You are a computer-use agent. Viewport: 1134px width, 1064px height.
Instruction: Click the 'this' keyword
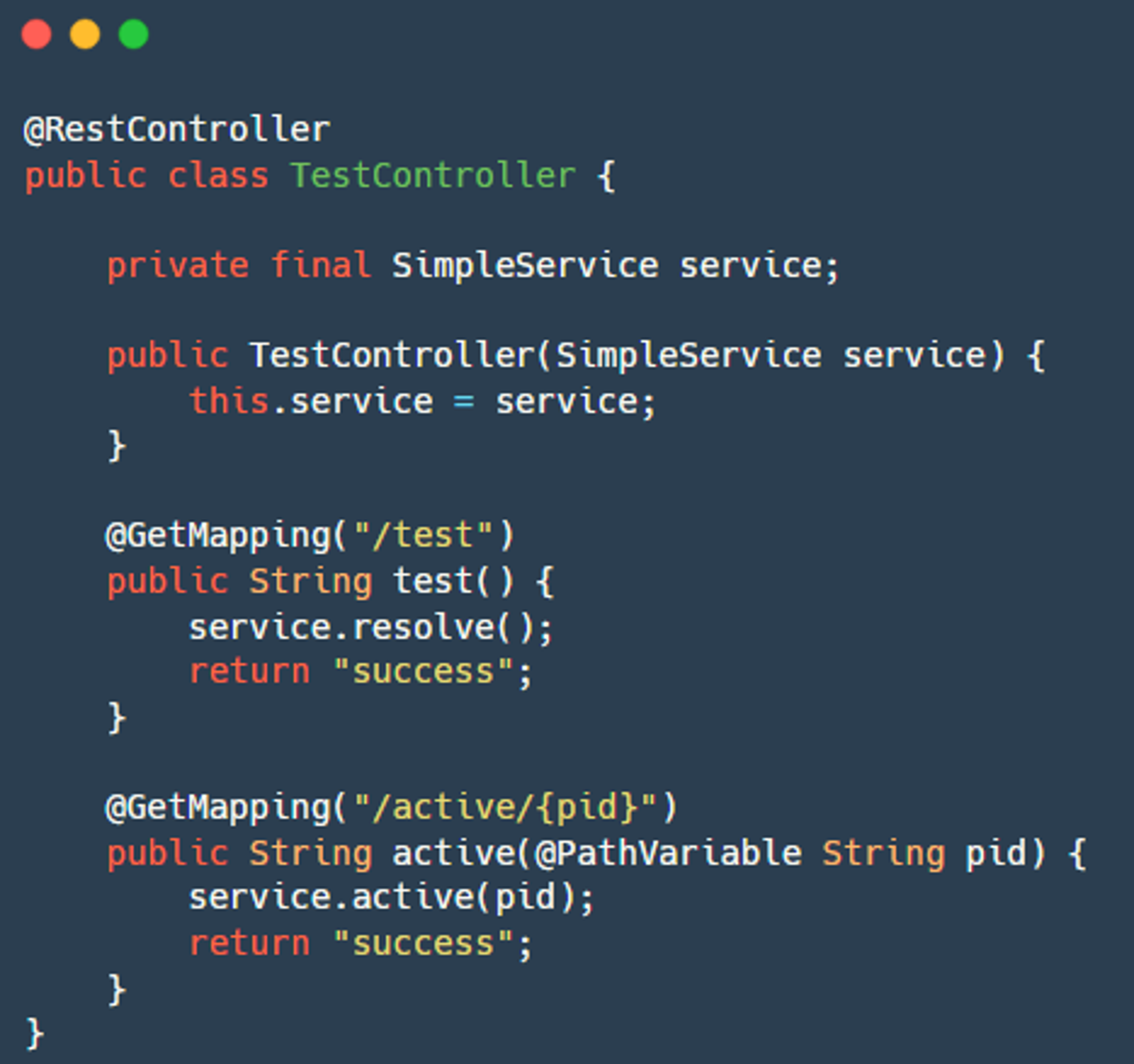229,401
